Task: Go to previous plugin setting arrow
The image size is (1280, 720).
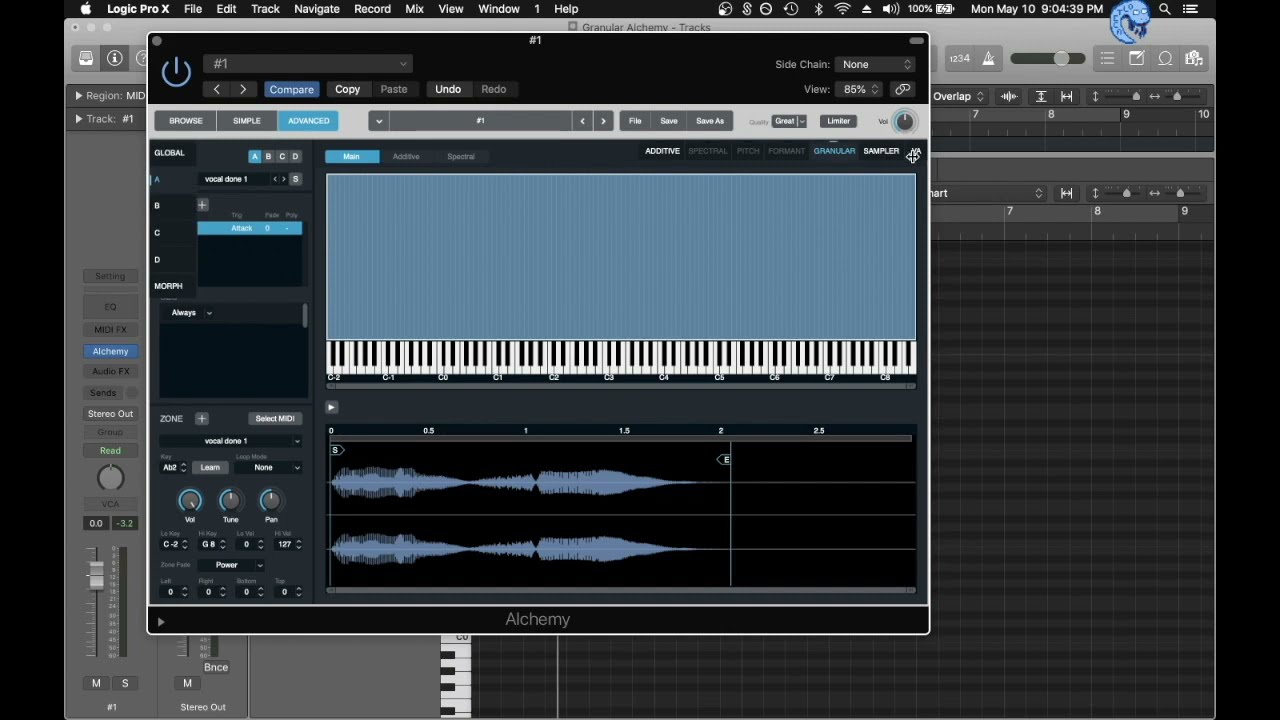Action: tap(217, 89)
